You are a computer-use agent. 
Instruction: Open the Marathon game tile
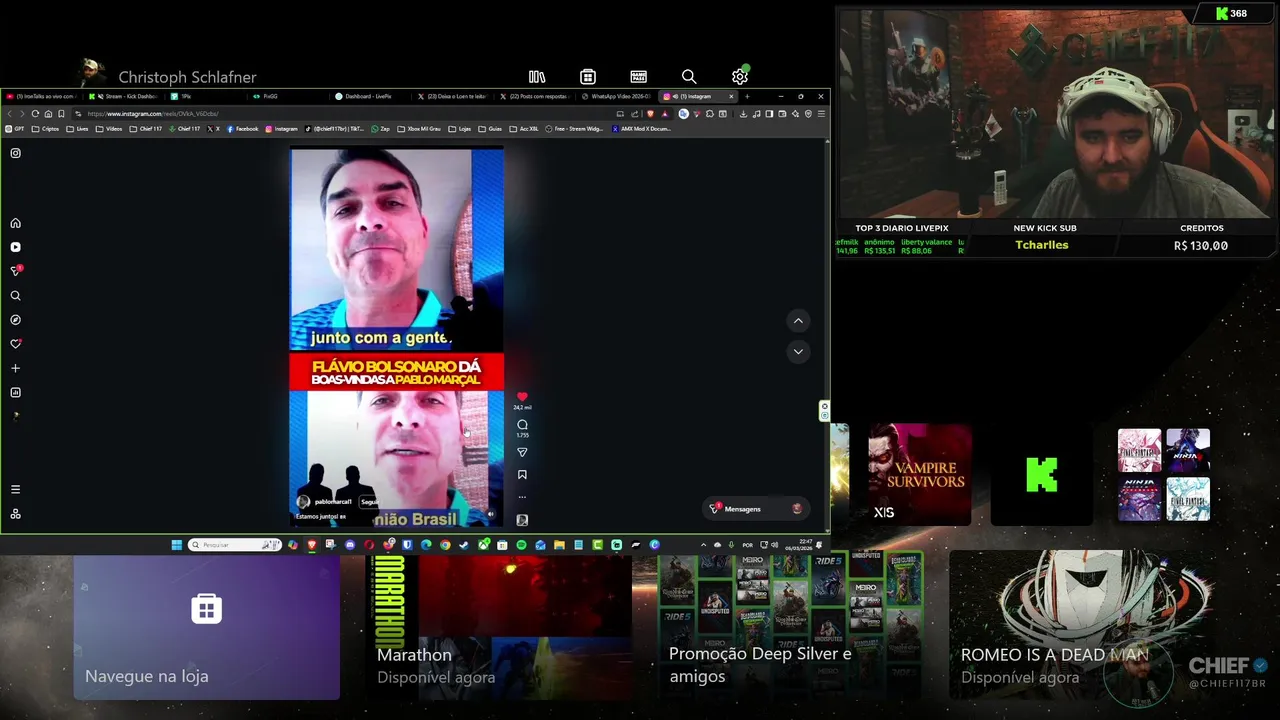click(x=498, y=628)
